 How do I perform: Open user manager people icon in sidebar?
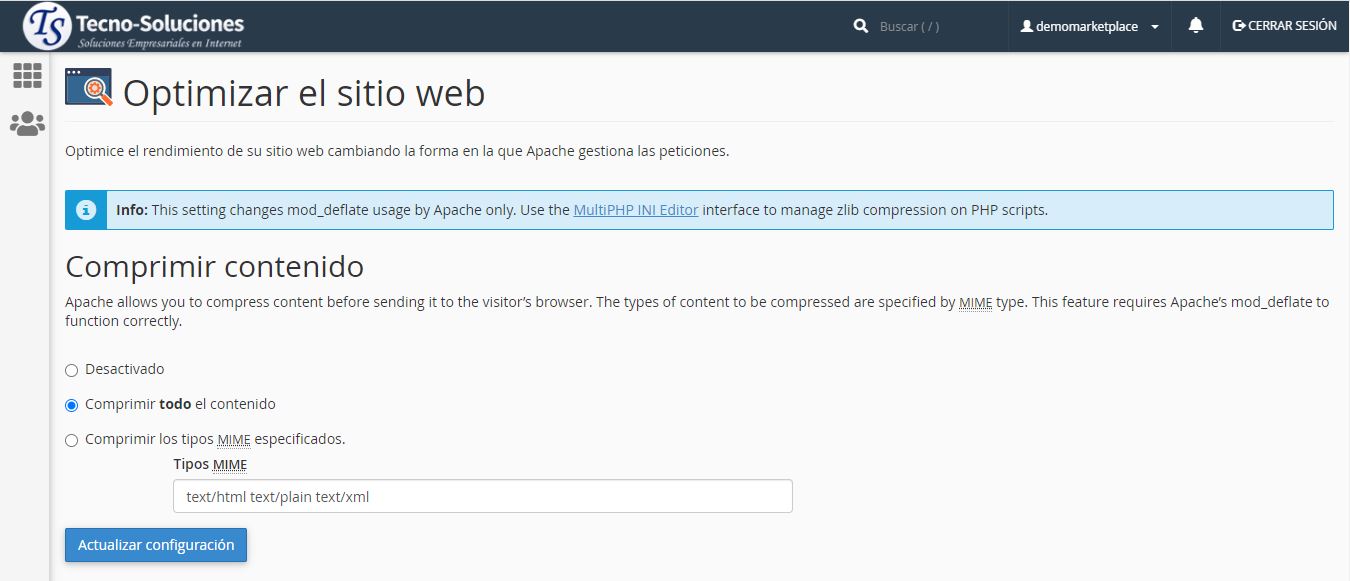pyautogui.click(x=27, y=124)
